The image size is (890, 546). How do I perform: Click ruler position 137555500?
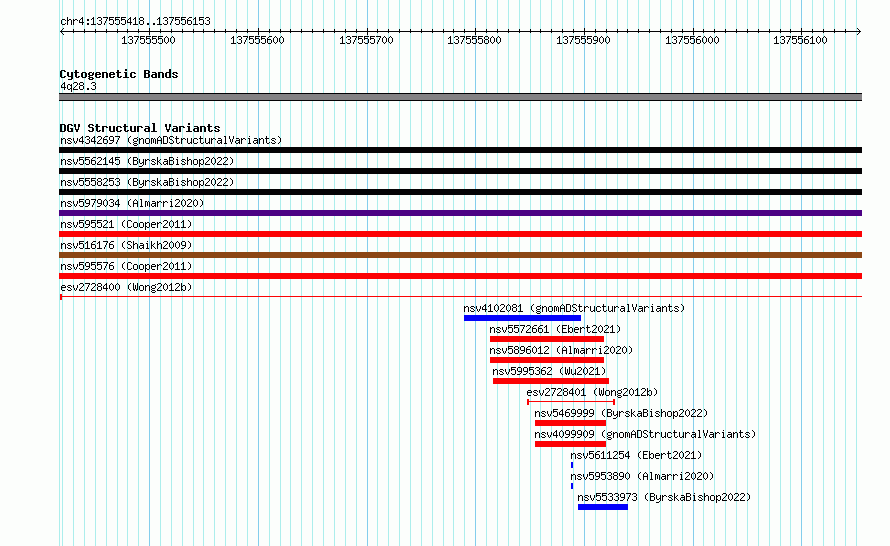(x=148, y=40)
